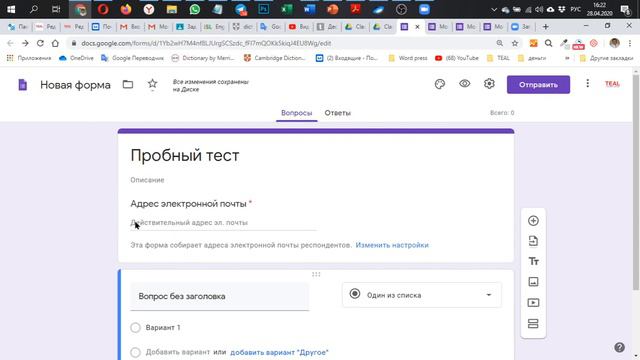Open Windows taskbar search
Viewport: 640px width, 360px height.
(x=34, y=9)
